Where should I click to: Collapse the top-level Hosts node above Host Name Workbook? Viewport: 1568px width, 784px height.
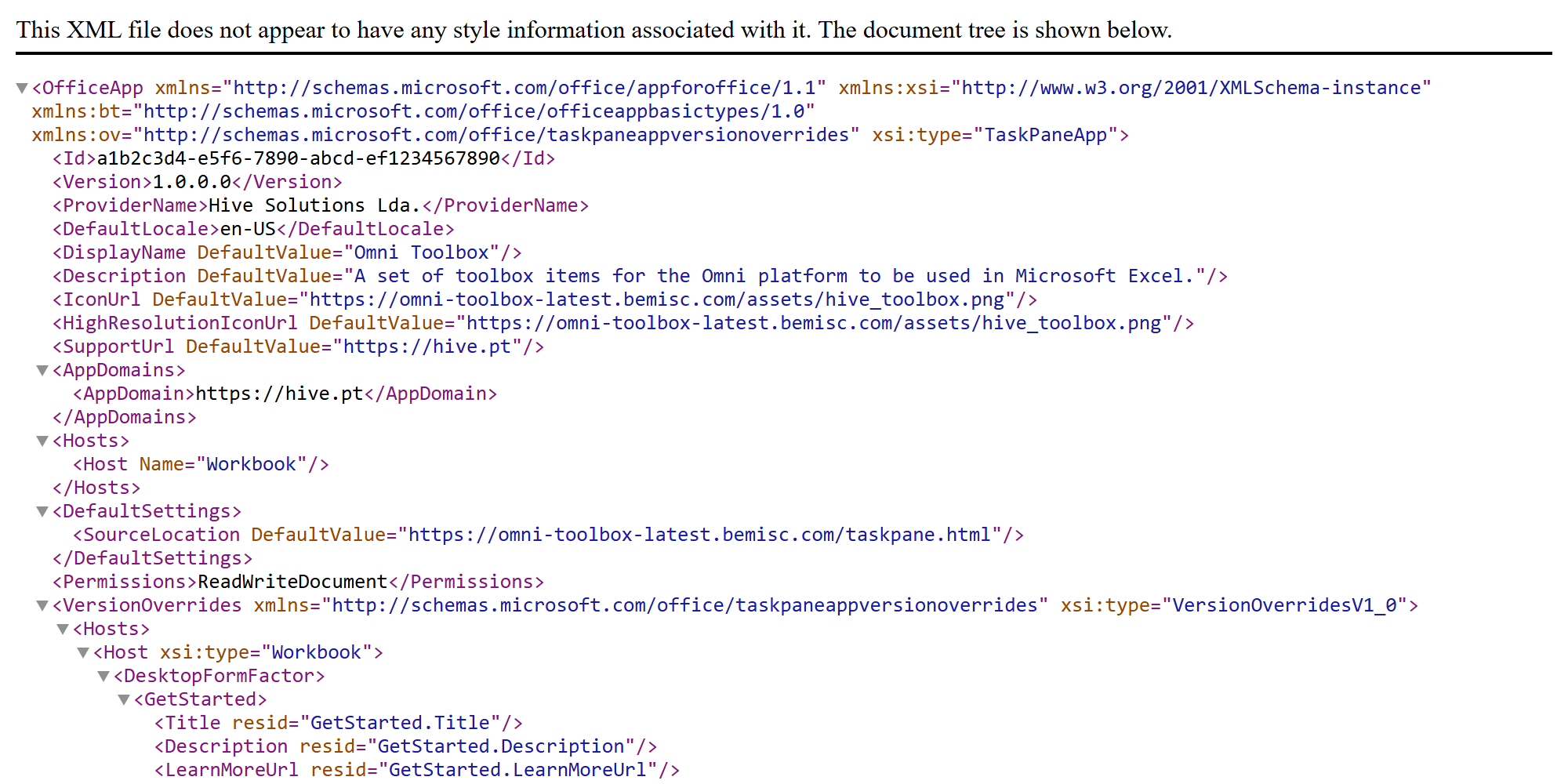[x=42, y=441]
